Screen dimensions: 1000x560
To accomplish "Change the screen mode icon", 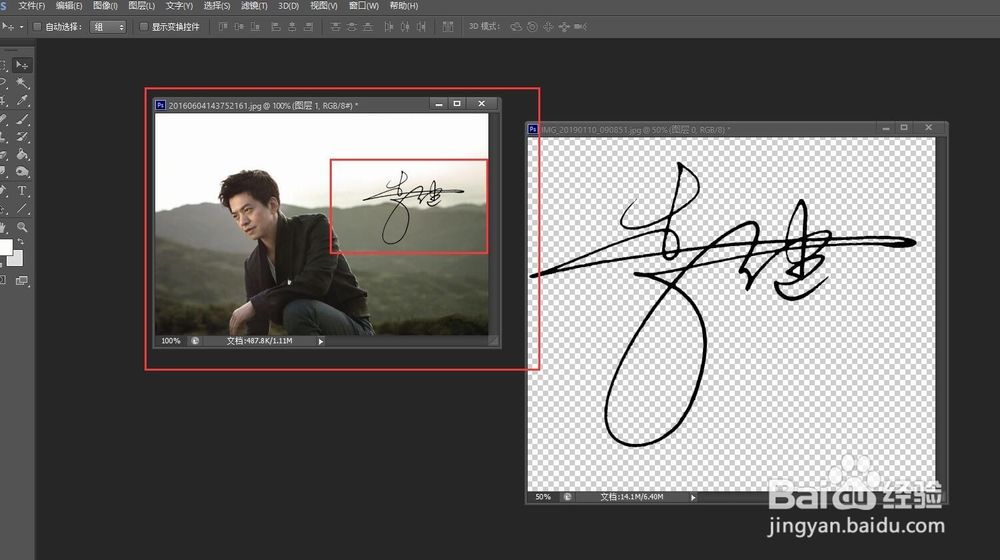I will [22, 281].
